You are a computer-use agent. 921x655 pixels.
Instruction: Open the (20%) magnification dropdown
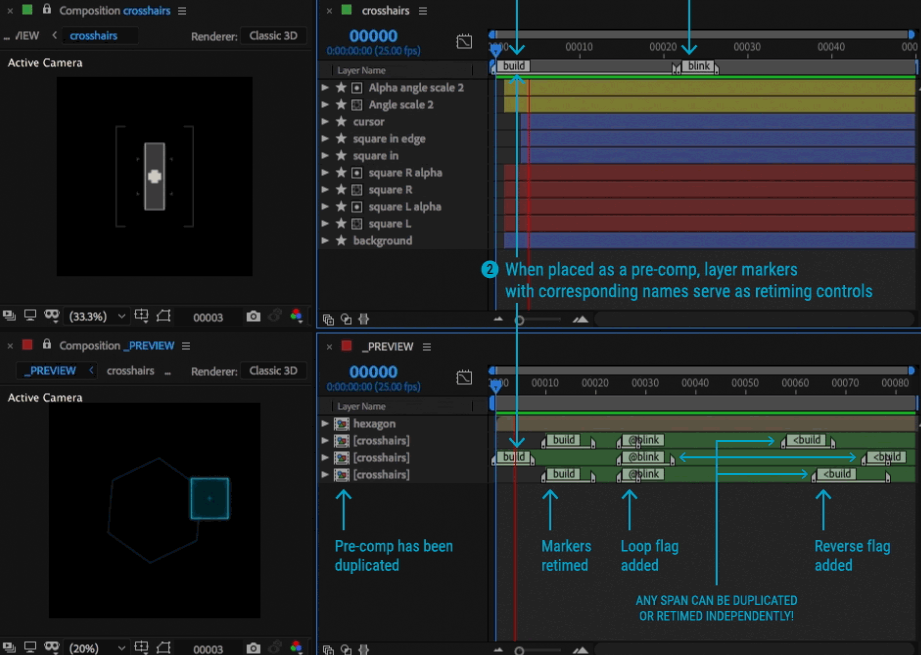point(97,647)
